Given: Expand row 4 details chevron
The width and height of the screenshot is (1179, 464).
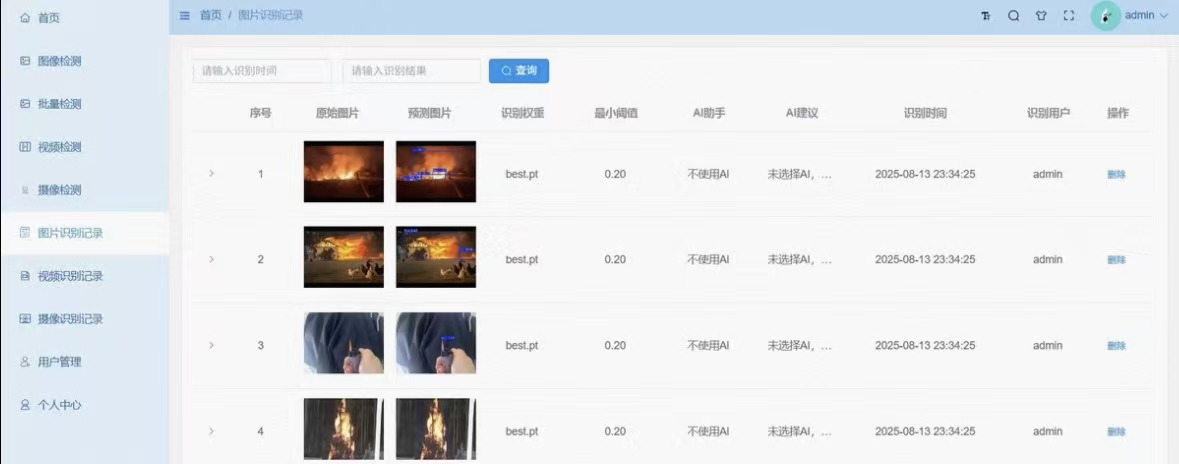Looking at the screenshot, I should tap(211, 431).
